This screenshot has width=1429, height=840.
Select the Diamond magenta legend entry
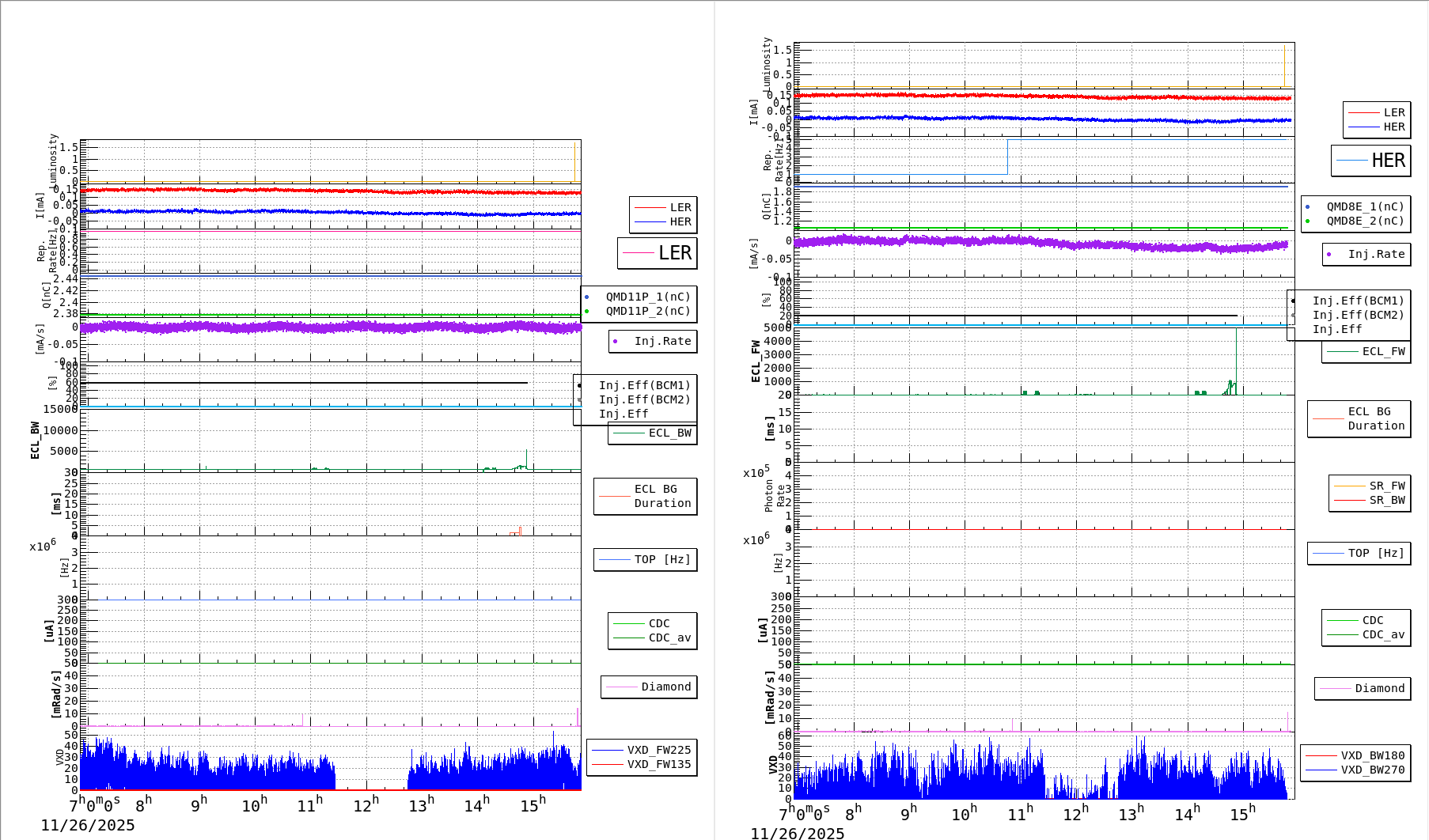650,687
